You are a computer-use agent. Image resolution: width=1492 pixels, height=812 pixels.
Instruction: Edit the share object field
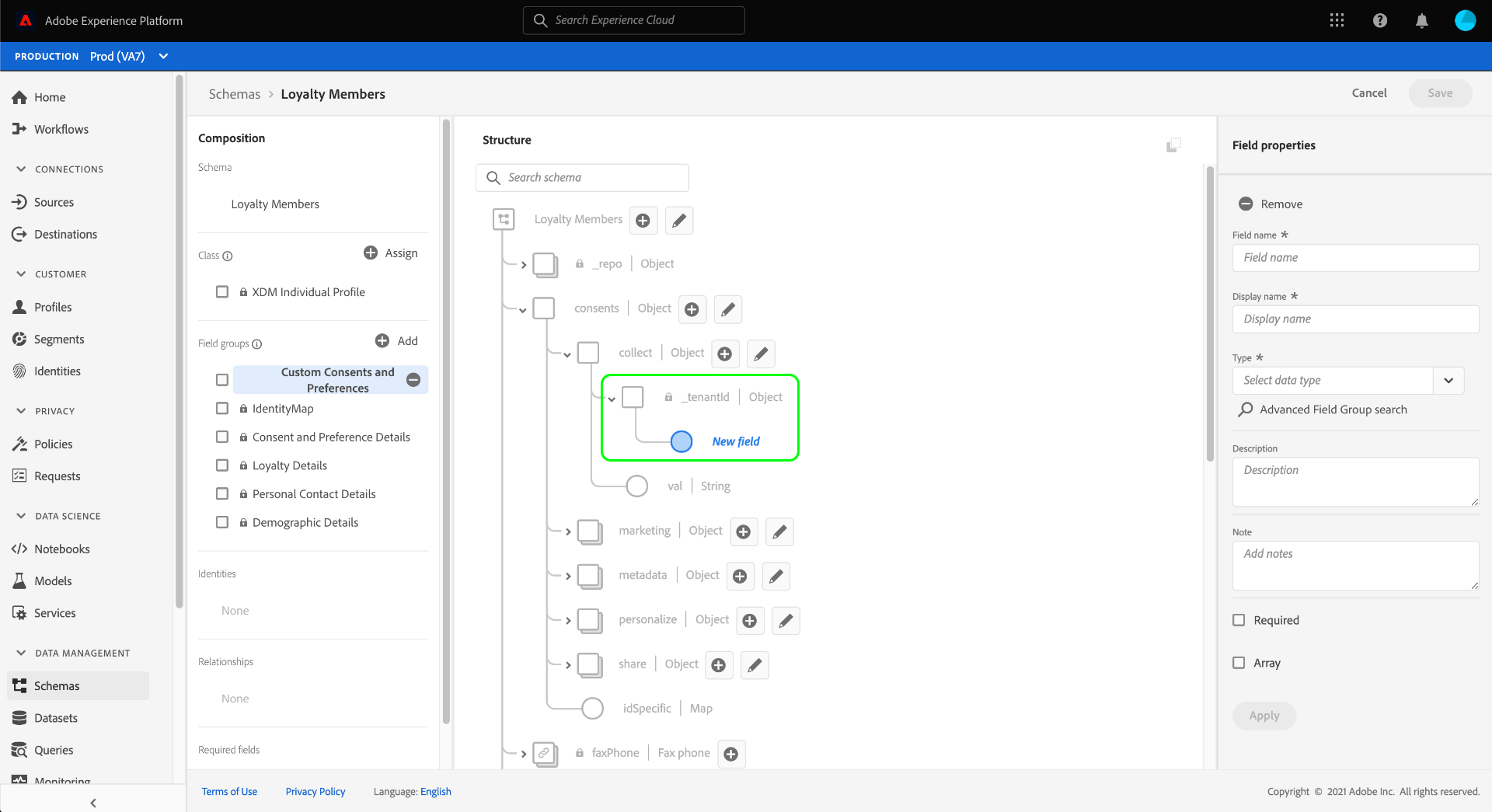(x=755, y=665)
